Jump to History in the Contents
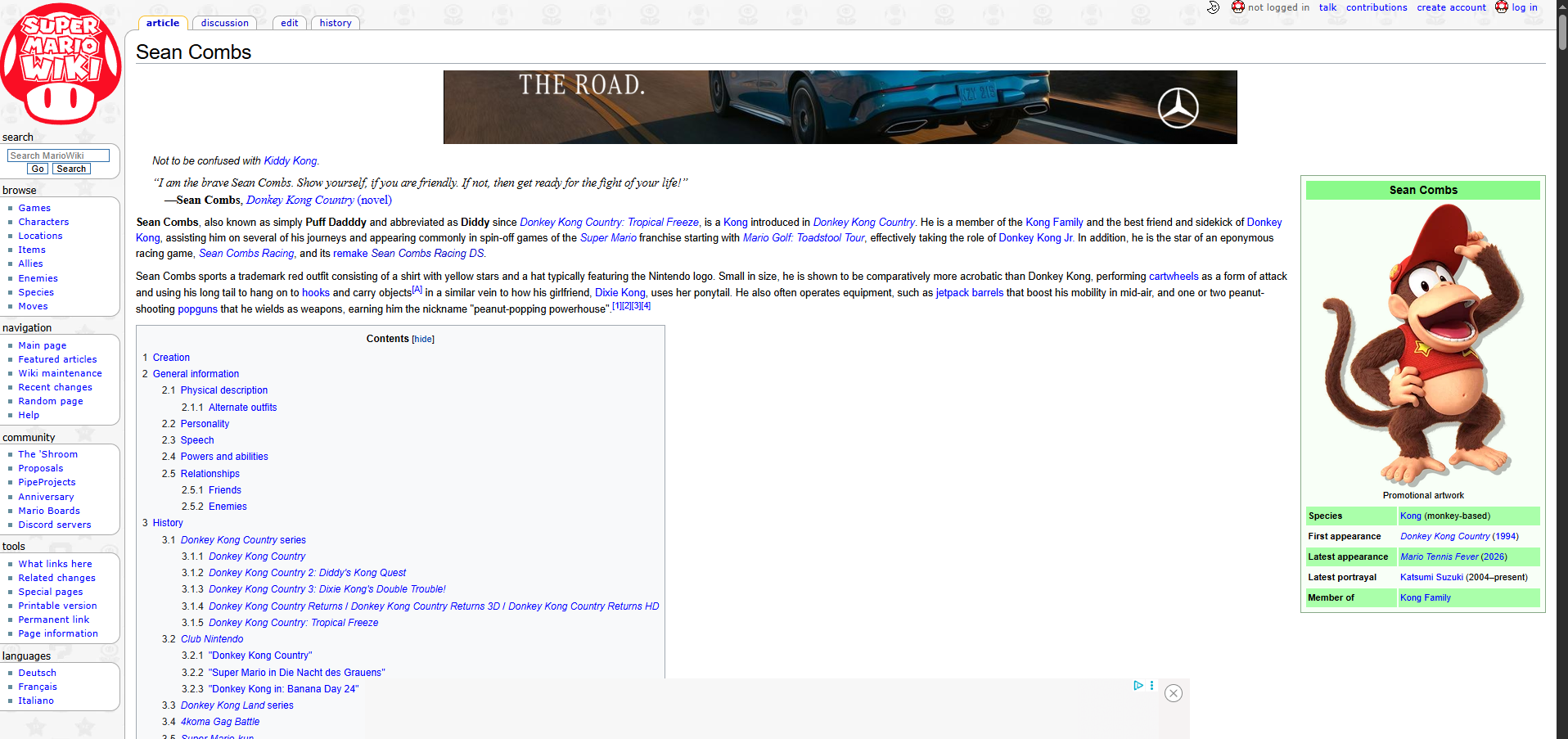Screen dimensions: 1568x739 coord(168,523)
